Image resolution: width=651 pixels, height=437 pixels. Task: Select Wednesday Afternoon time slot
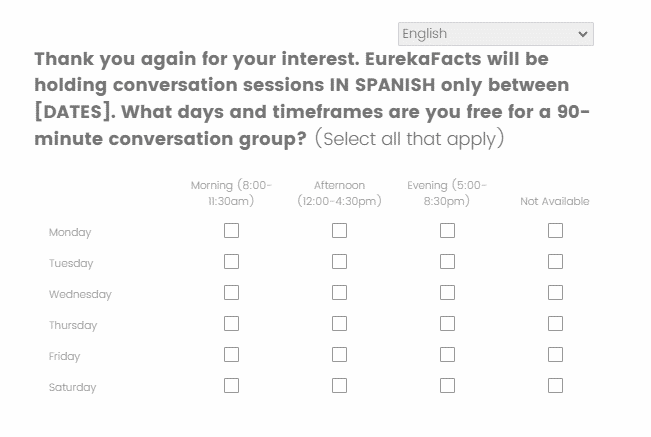coord(339,293)
